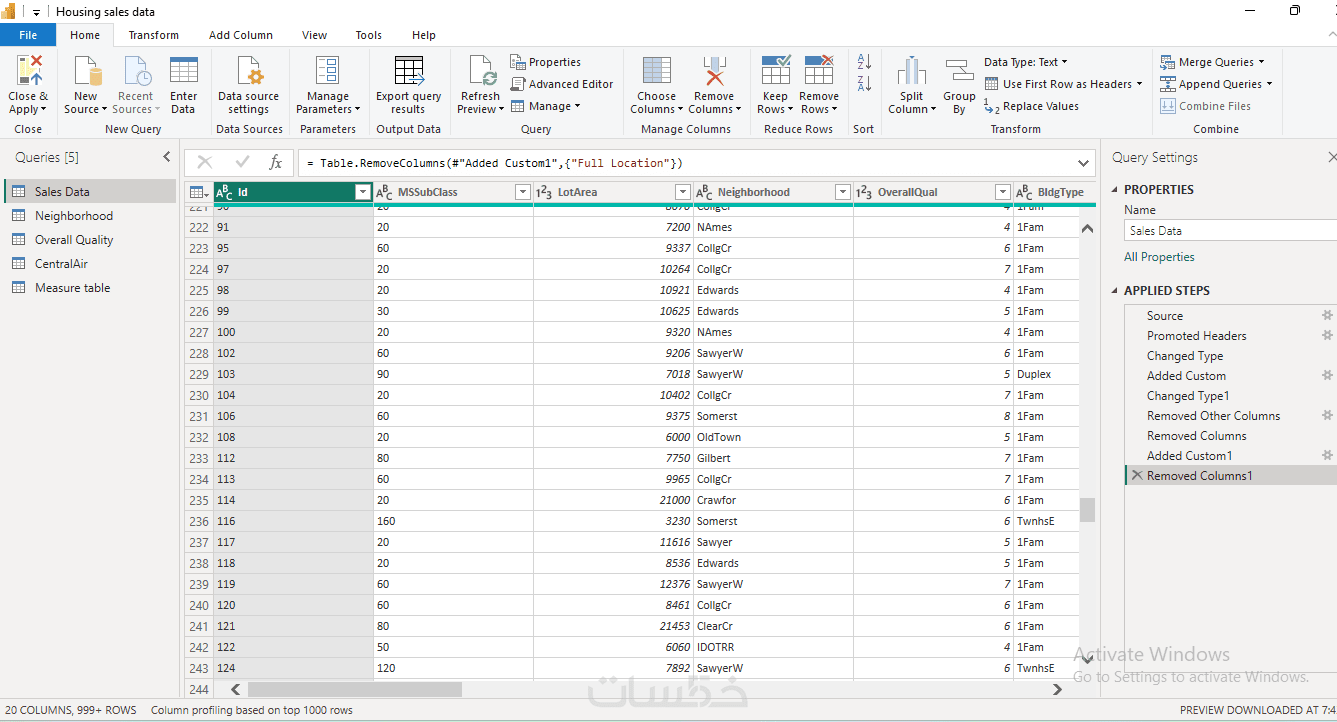Viewport: 1337px width, 722px height.
Task: Expand the formula bar with the chevron
Action: click(1085, 163)
